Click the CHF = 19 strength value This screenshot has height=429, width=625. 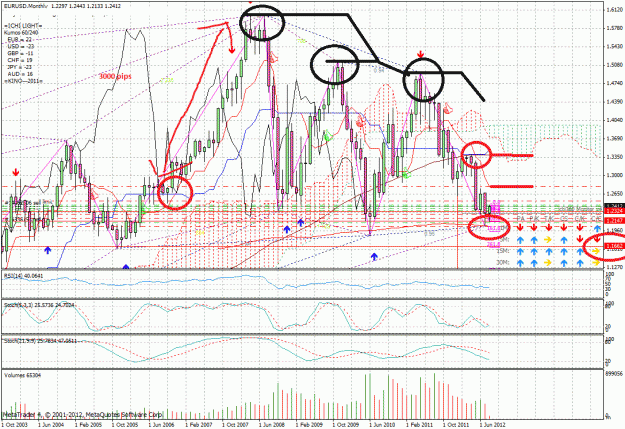pos(20,60)
